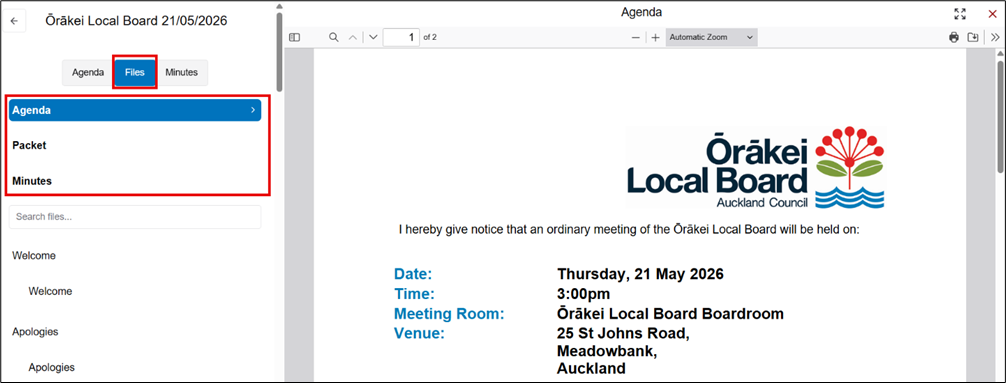Click the 'Thursday, 21 May 2026' date text
The height and width of the screenshot is (383, 1006).
pos(640,274)
